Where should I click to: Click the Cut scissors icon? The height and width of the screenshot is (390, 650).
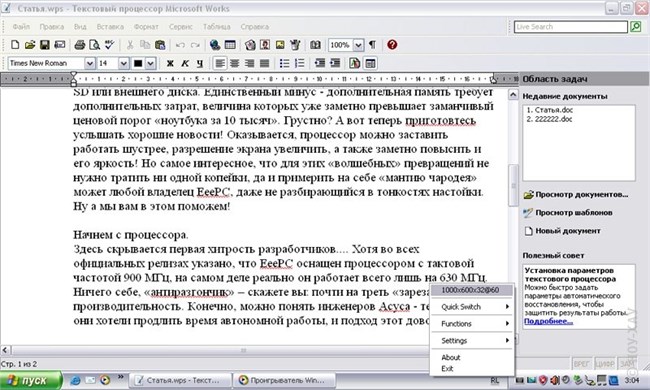click(130, 45)
